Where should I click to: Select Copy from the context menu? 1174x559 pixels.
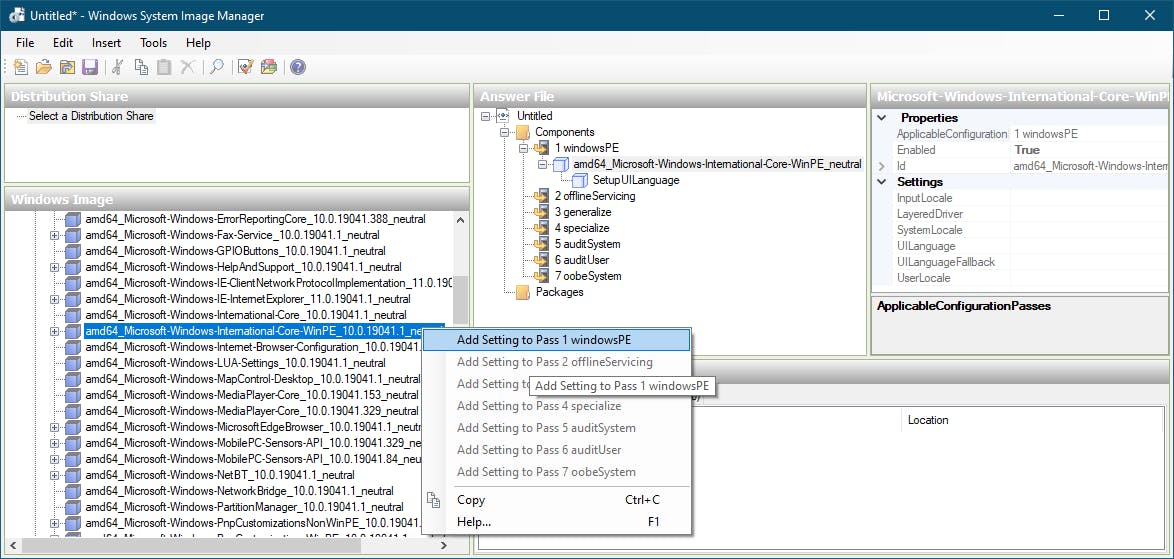click(471, 500)
